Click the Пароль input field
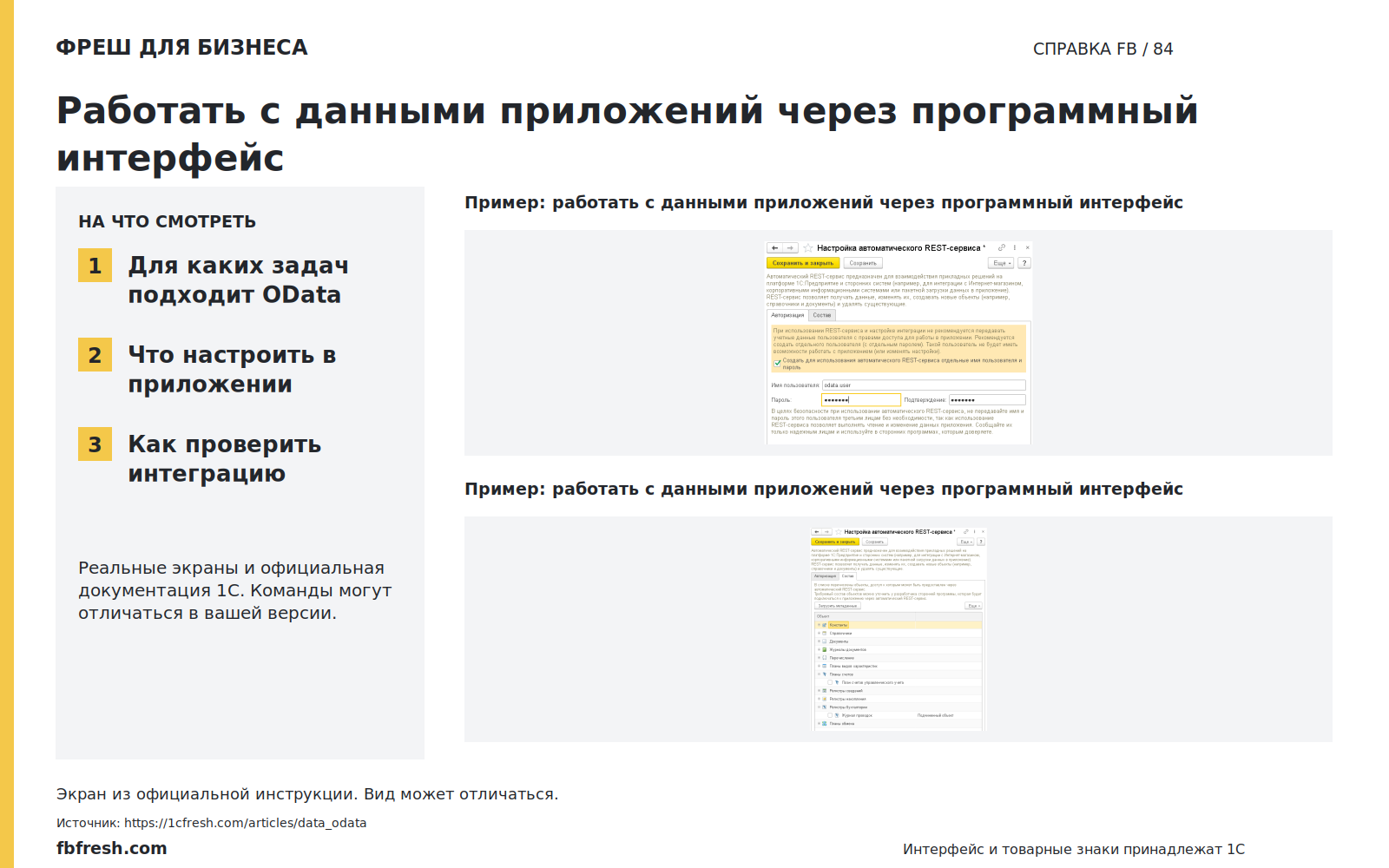Image resolution: width=1389 pixels, height=868 pixels. [861, 400]
